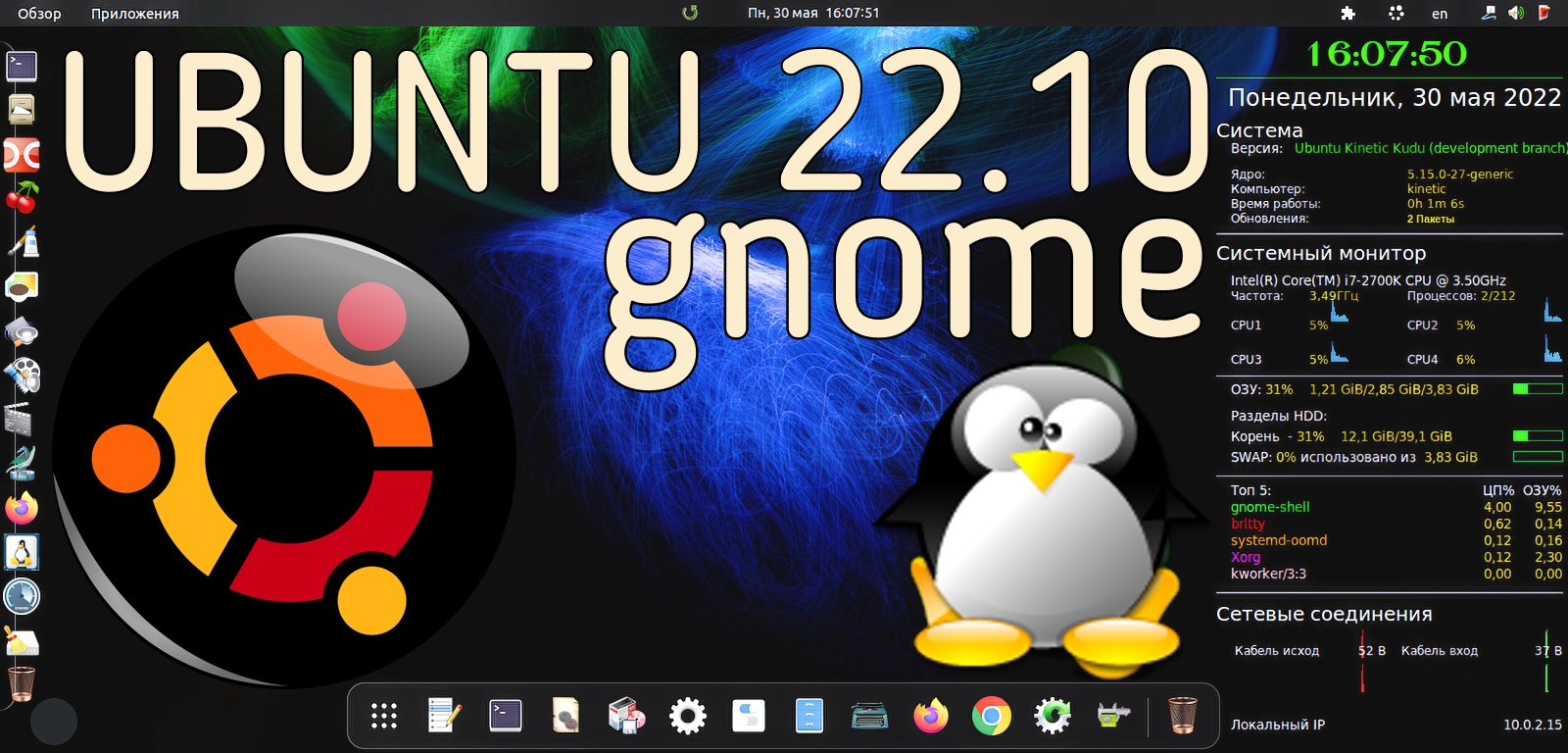Launch the red double-circle app in left dock
Viewport: 1568px width, 753px height.
pos(22,154)
